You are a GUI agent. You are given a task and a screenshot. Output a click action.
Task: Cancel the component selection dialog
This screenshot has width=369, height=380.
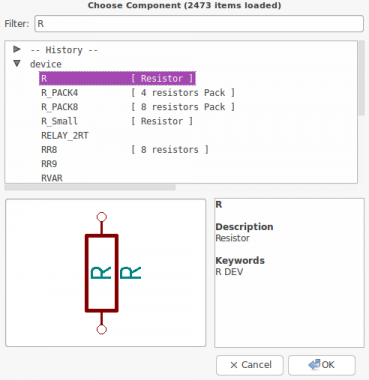tap(250, 365)
